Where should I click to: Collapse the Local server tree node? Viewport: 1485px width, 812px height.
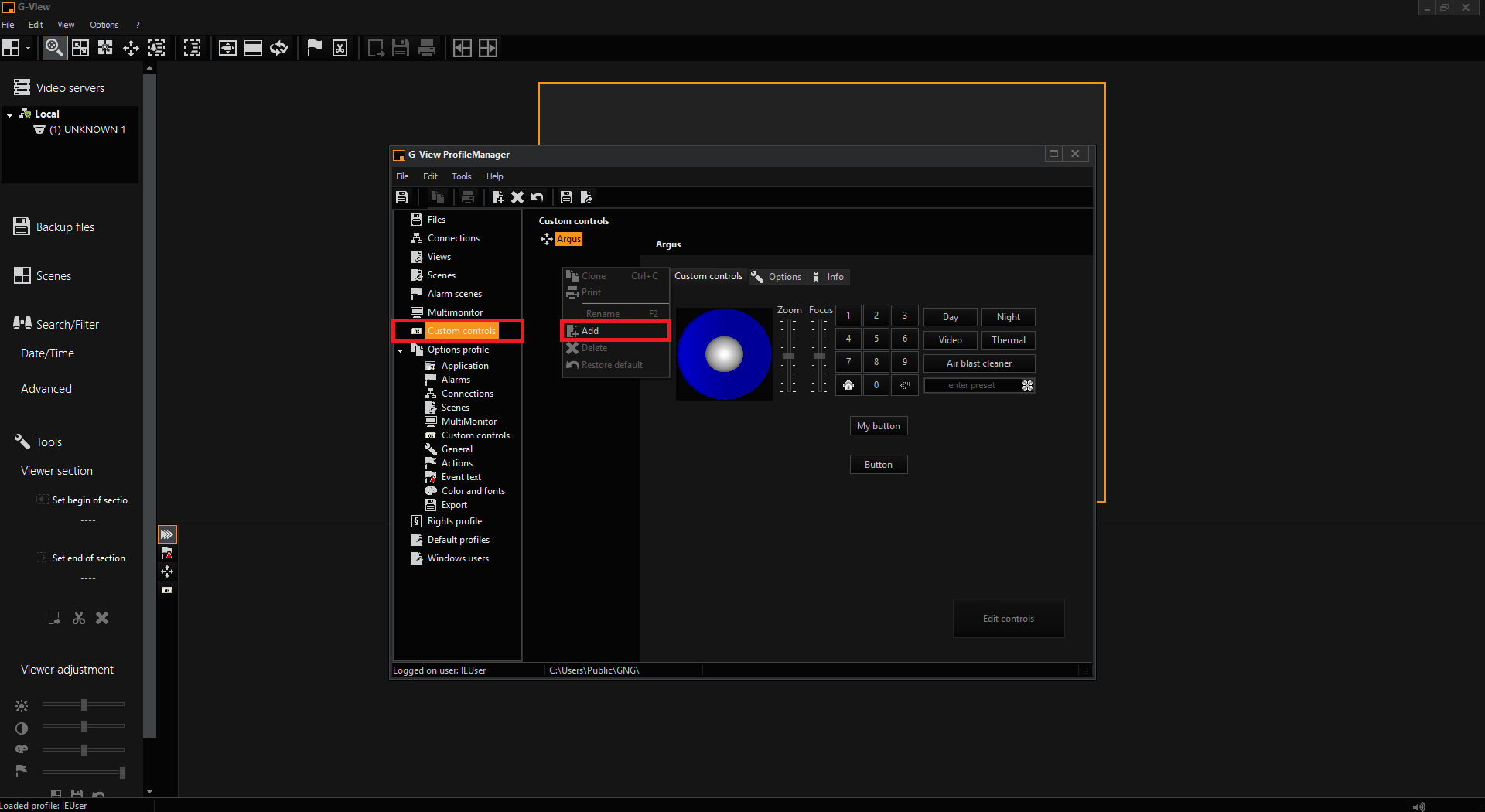pos(9,114)
